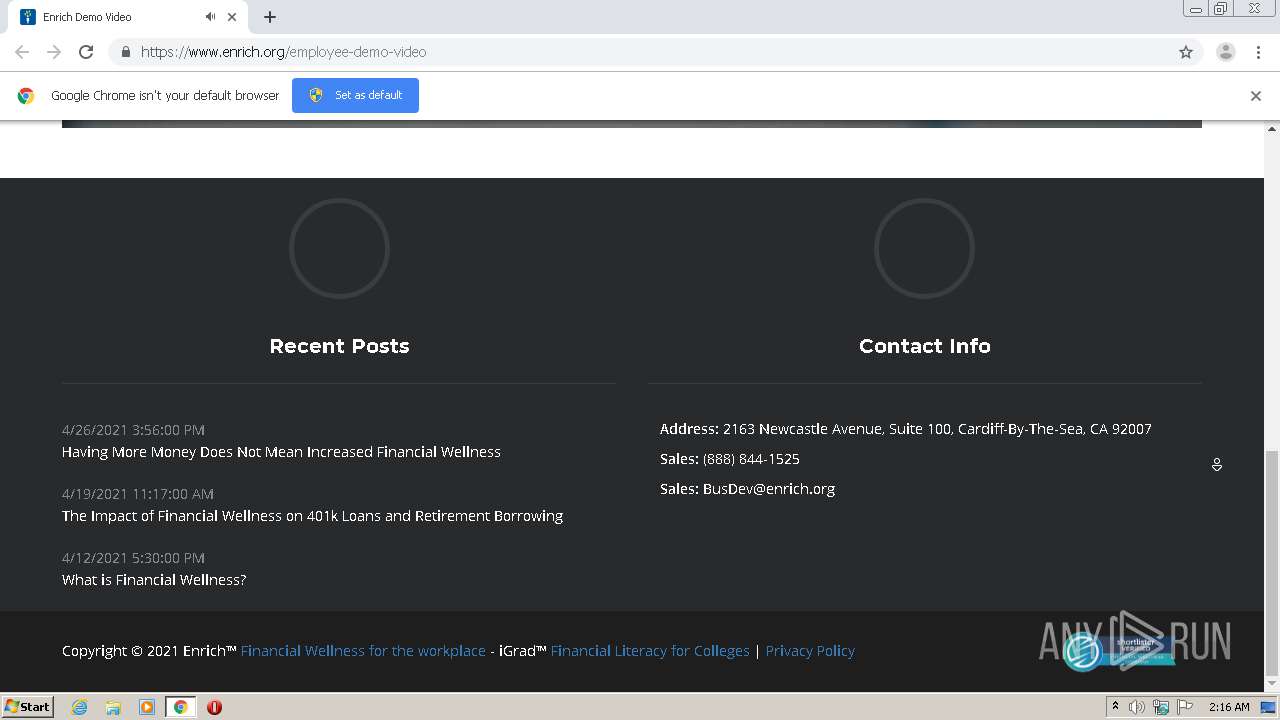1280x720 pixels.
Task: Click the Contact Info heading
Action: [x=925, y=346]
